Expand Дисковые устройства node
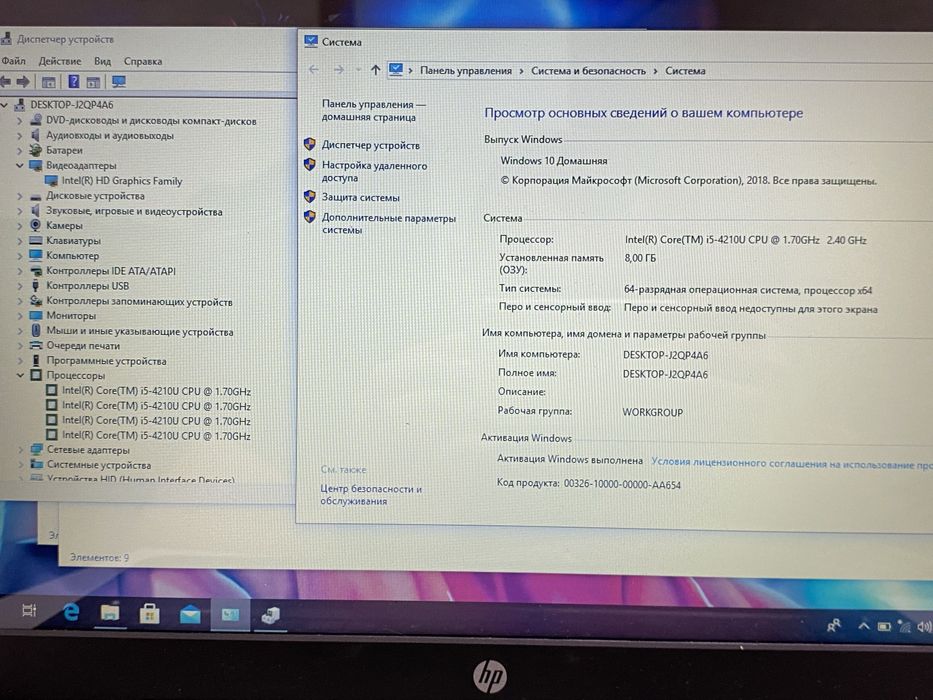The height and width of the screenshot is (700, 933). [19, 196]
